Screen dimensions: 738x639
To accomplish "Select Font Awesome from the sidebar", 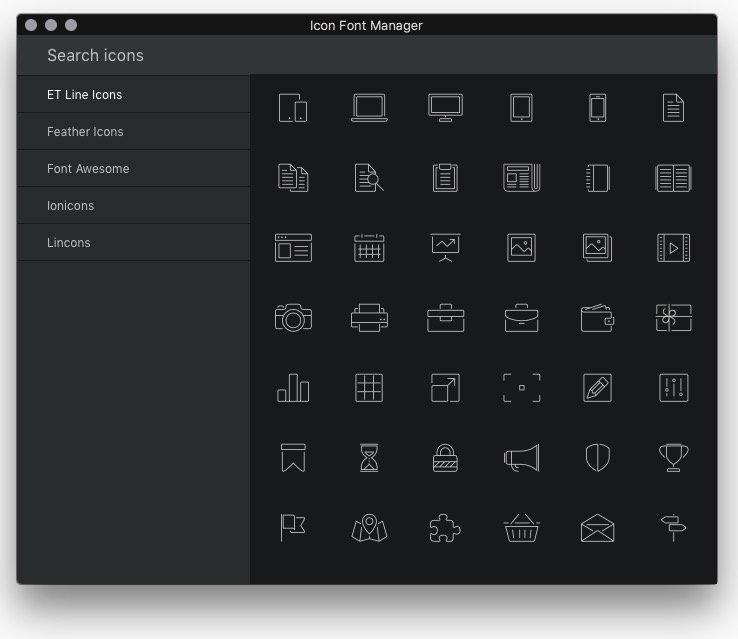I will tap(133, 168).
